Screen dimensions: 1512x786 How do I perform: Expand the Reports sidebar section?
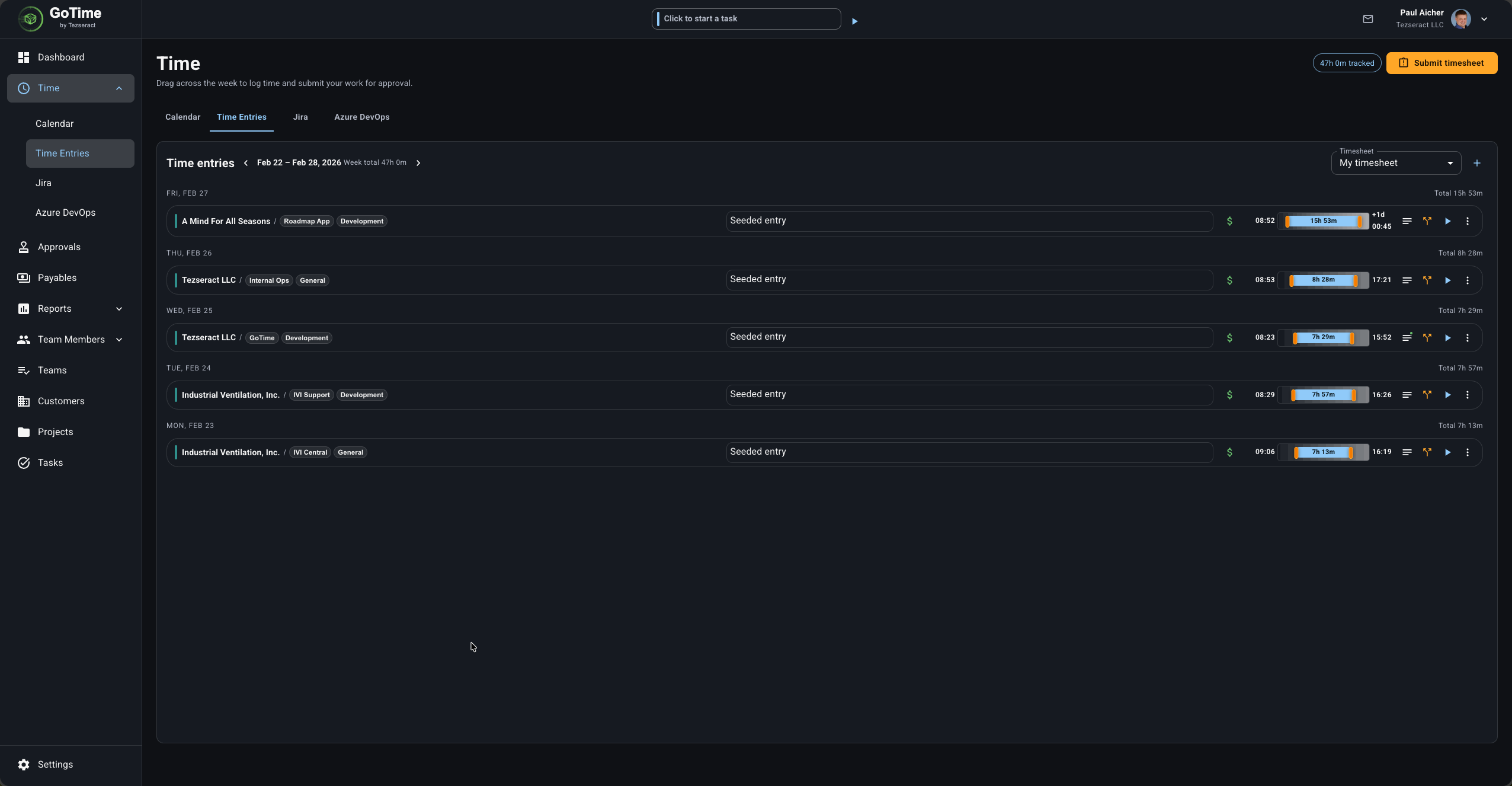coord(119,309)
